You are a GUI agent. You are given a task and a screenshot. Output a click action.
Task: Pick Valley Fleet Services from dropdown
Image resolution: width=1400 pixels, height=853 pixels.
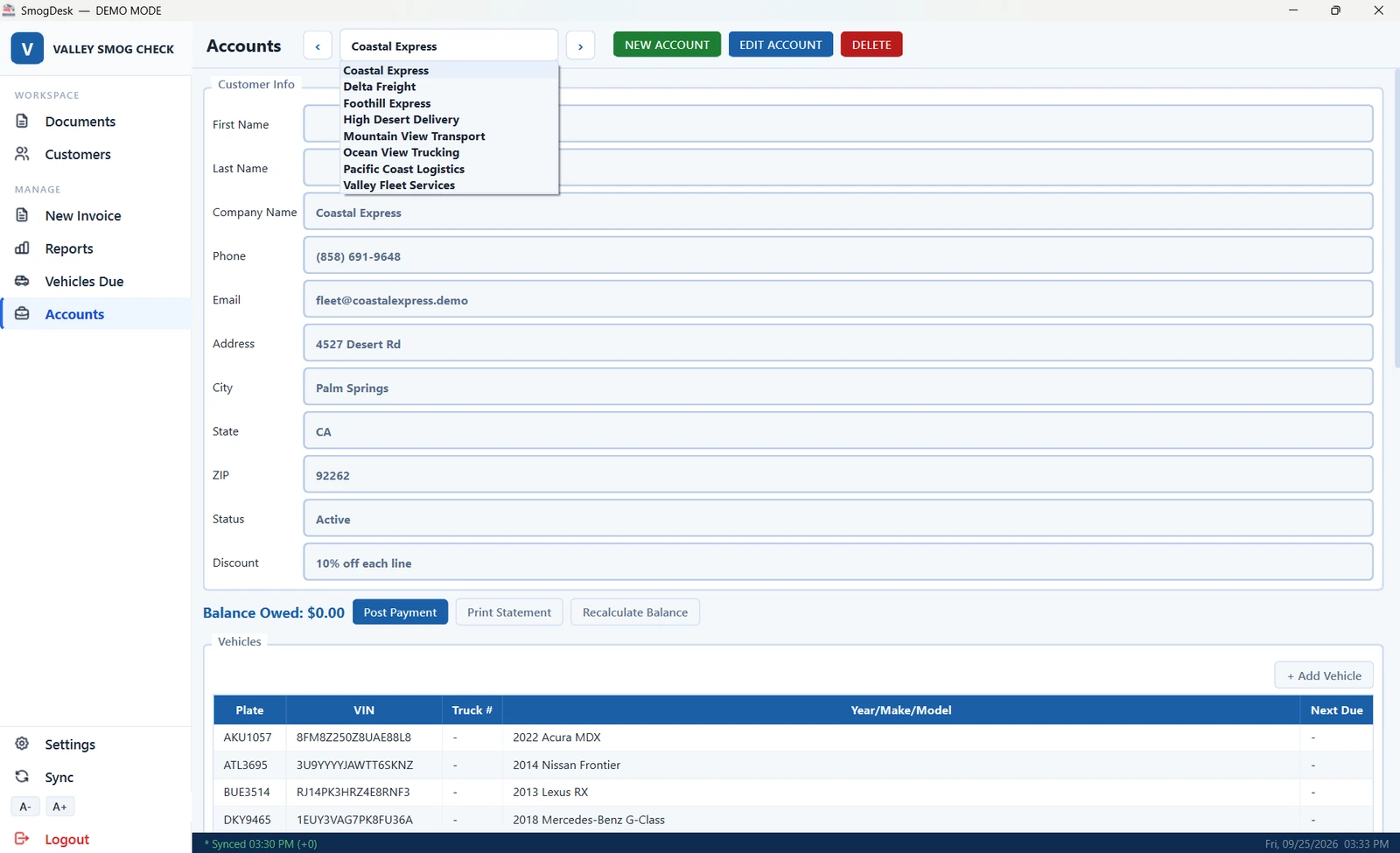tap(449, 185)
